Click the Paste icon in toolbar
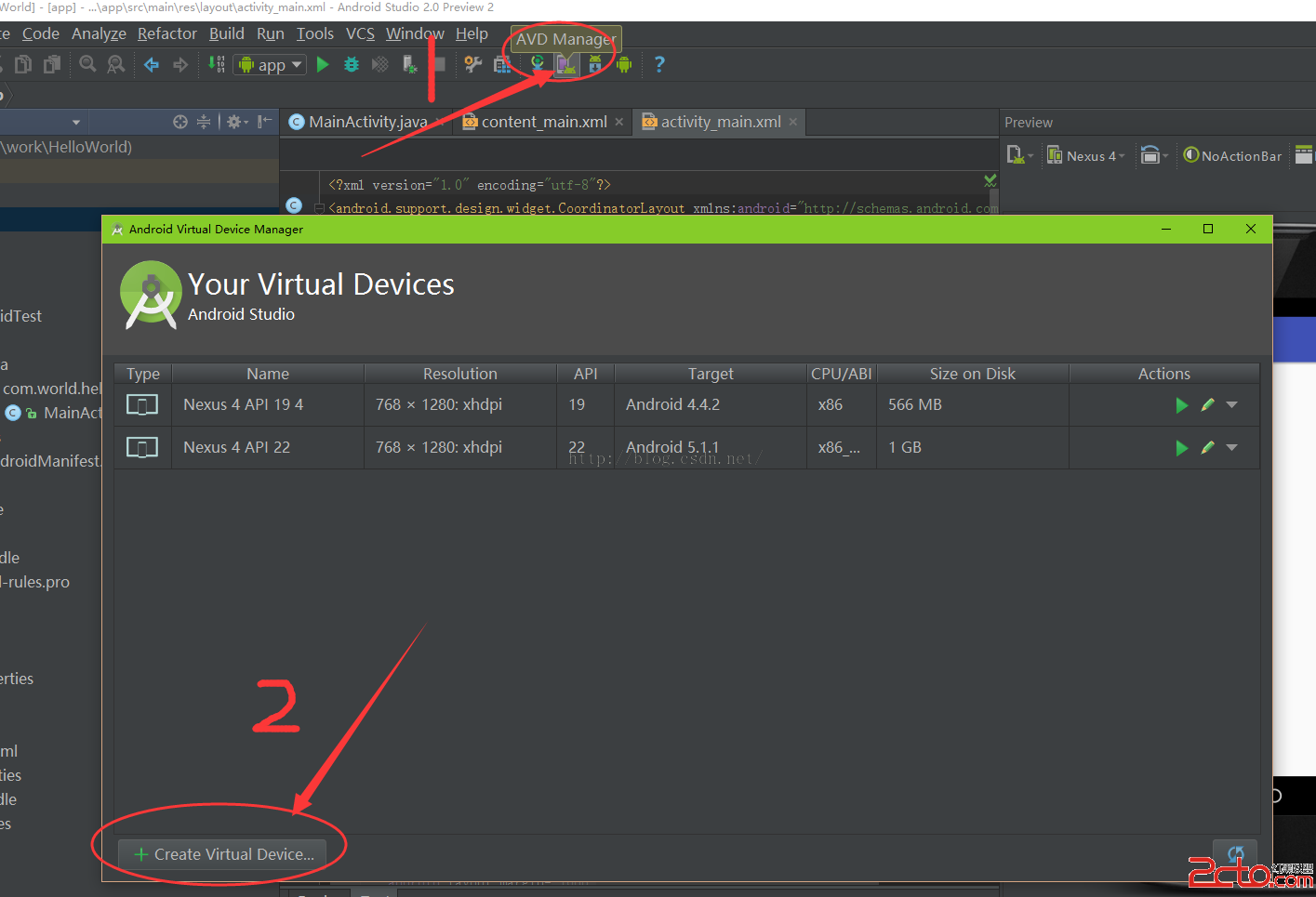1316x897 pixels. 52,64
